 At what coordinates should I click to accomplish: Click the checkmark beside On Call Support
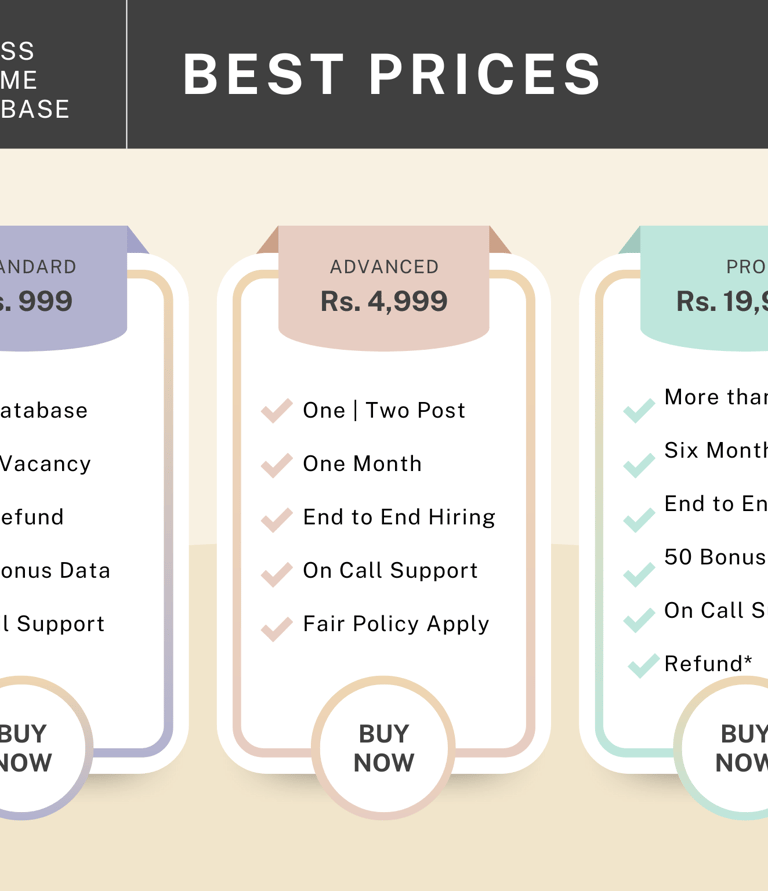[276, 573]
